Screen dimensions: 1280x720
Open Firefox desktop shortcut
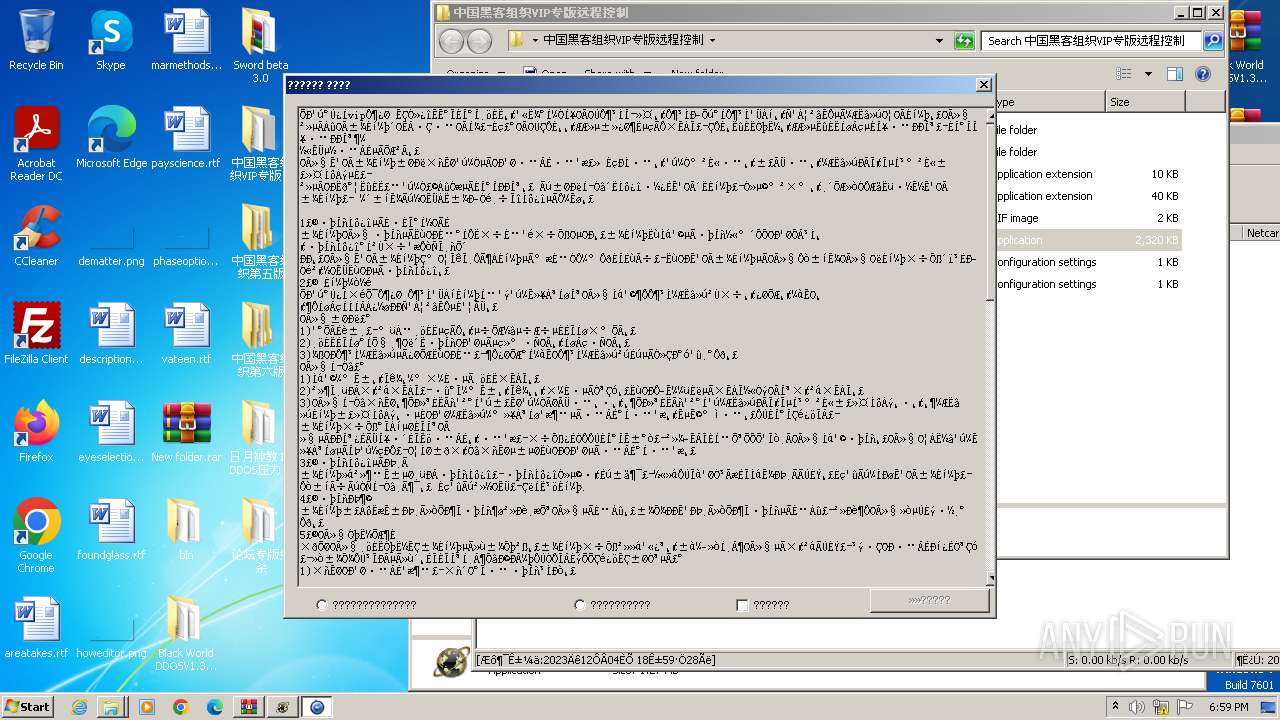[x=36, y=432]
